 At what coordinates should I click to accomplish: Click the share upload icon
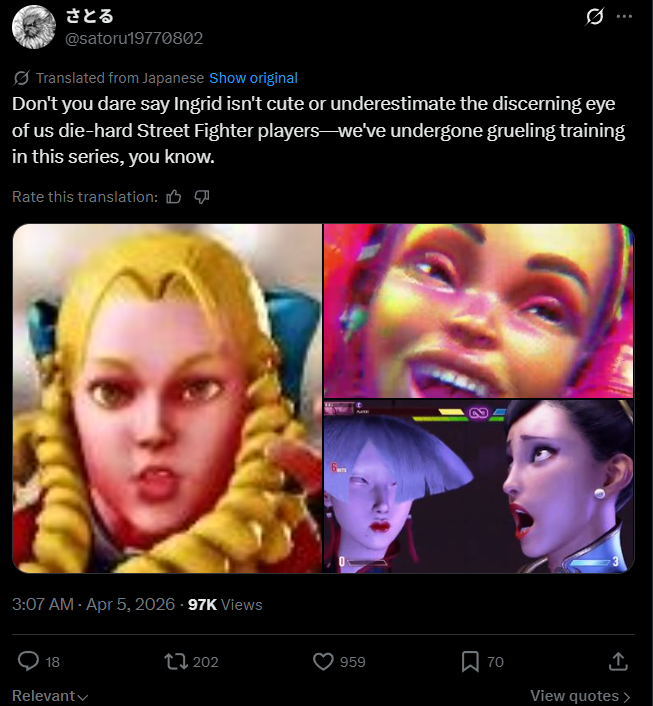(618, 661)
